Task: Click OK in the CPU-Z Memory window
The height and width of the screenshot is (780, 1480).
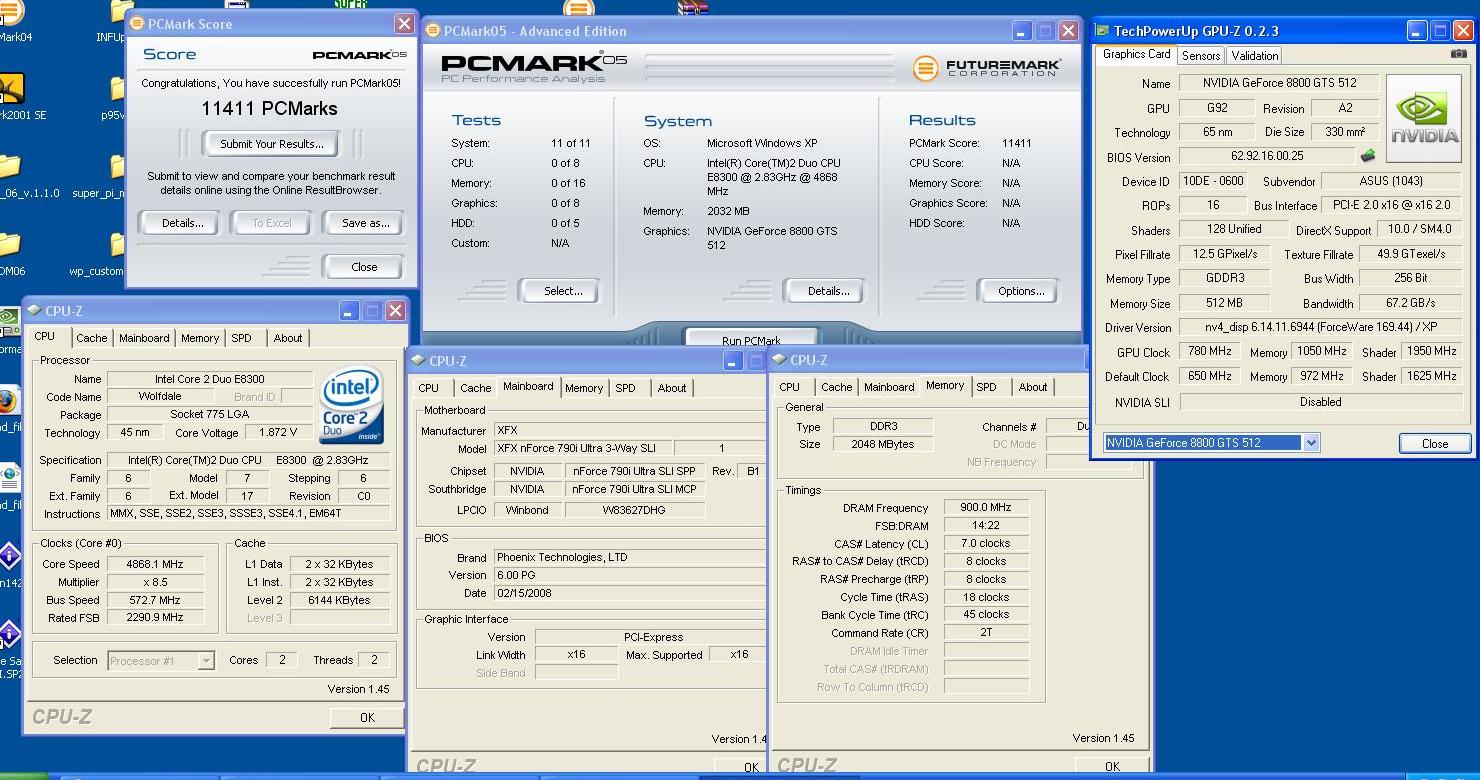Action: pos(1112,766)
